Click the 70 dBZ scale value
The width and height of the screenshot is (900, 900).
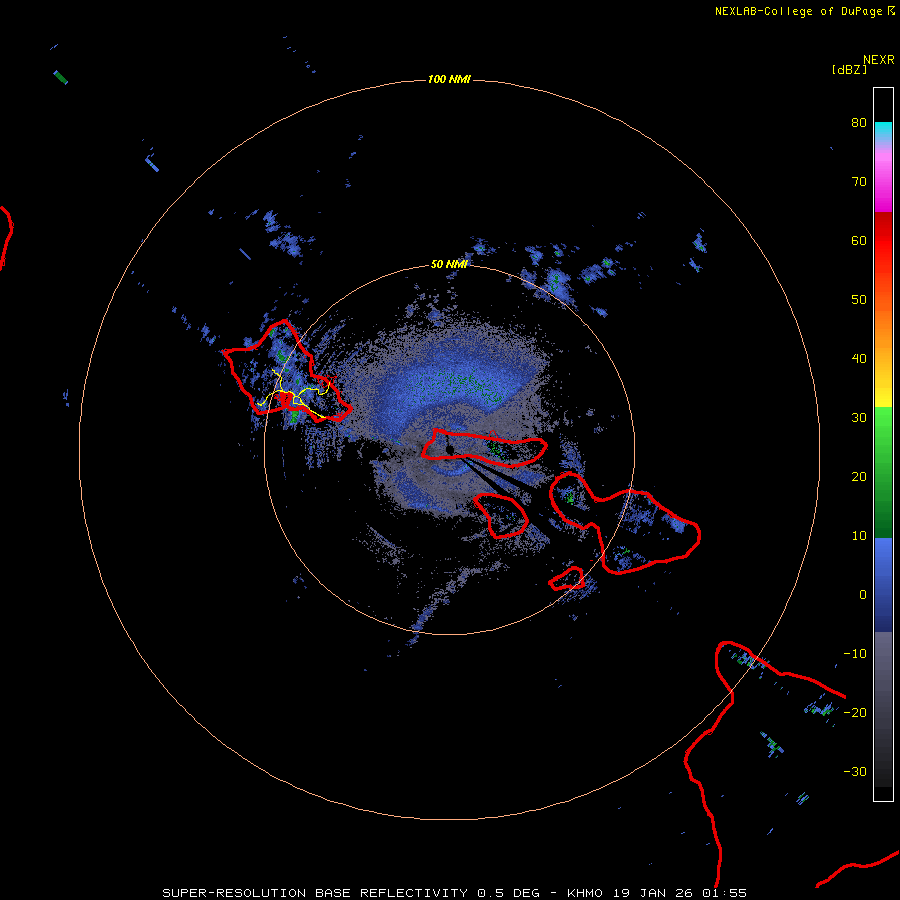(859, 181)
